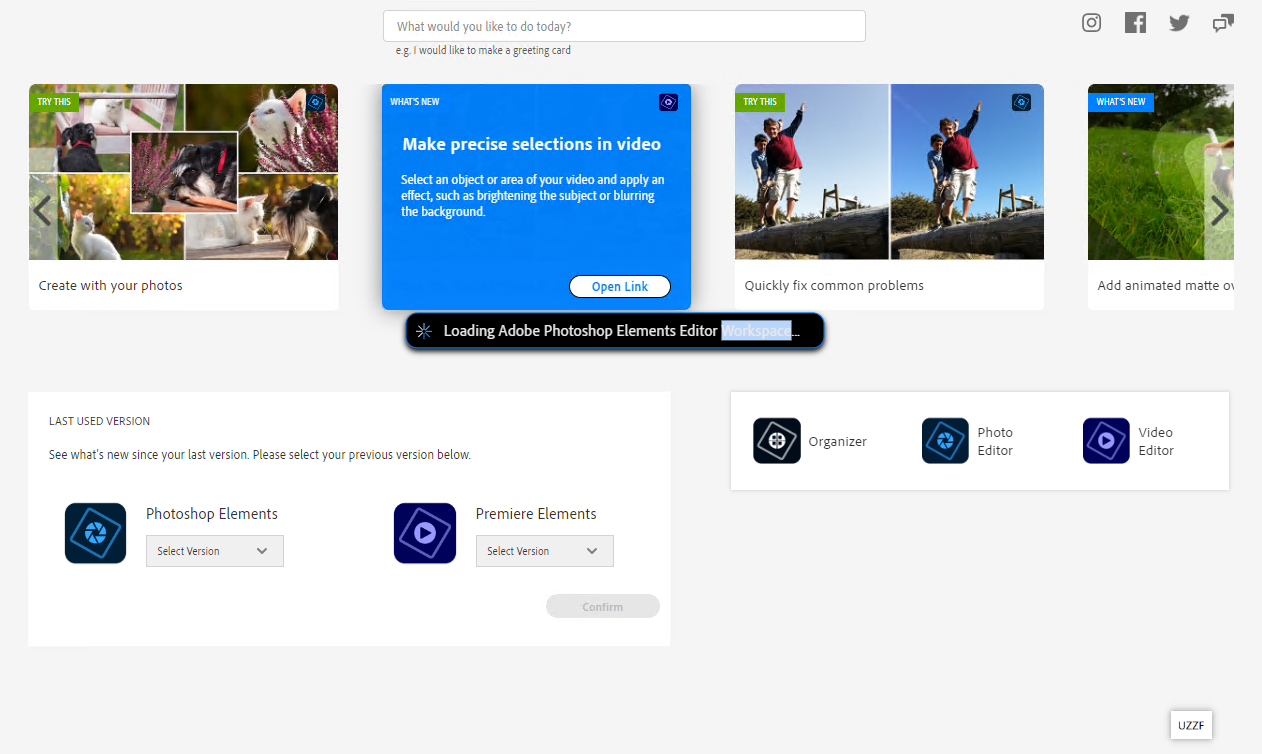
Task: Open Adobe's Instagram page
Action: [1091, 22]
